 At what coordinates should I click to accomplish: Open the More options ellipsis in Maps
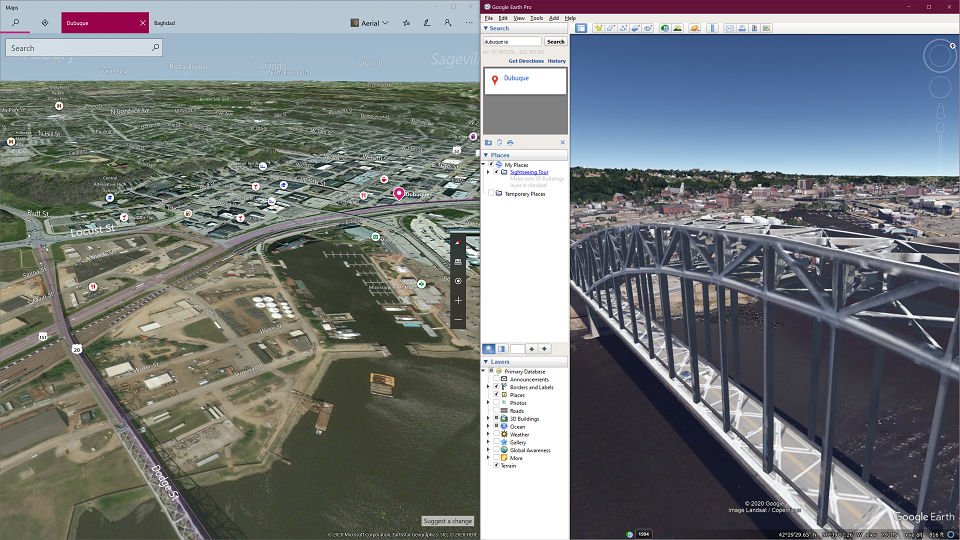(469, 23)
